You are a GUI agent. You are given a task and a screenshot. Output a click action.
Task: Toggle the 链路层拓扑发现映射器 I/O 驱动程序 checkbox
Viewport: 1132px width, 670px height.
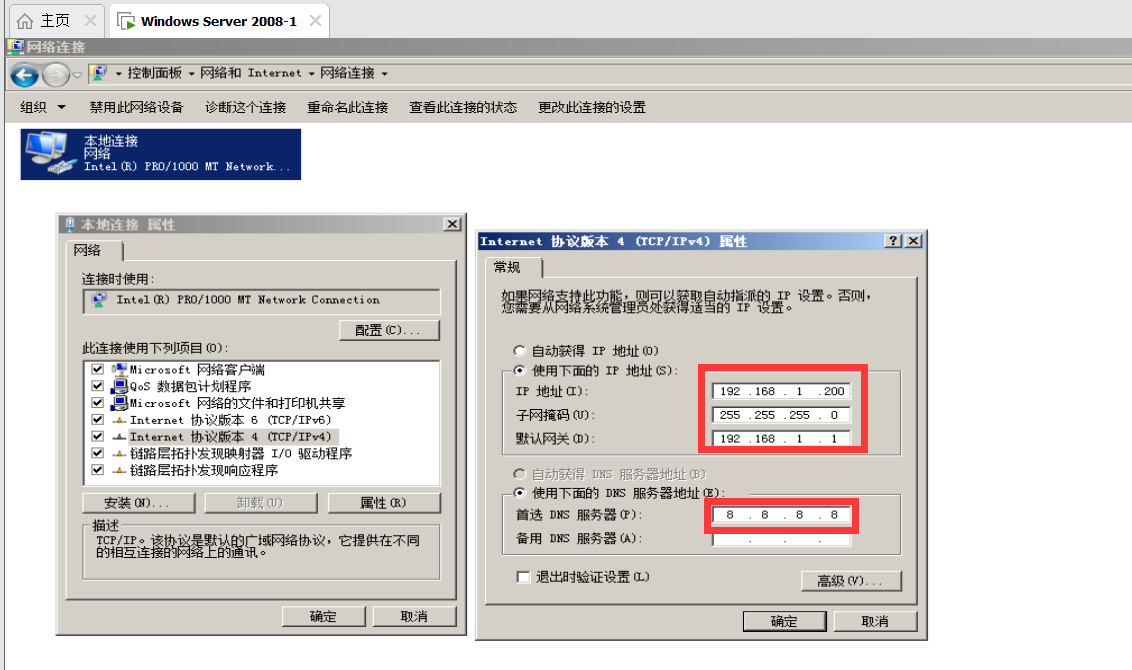pos(97,453)
